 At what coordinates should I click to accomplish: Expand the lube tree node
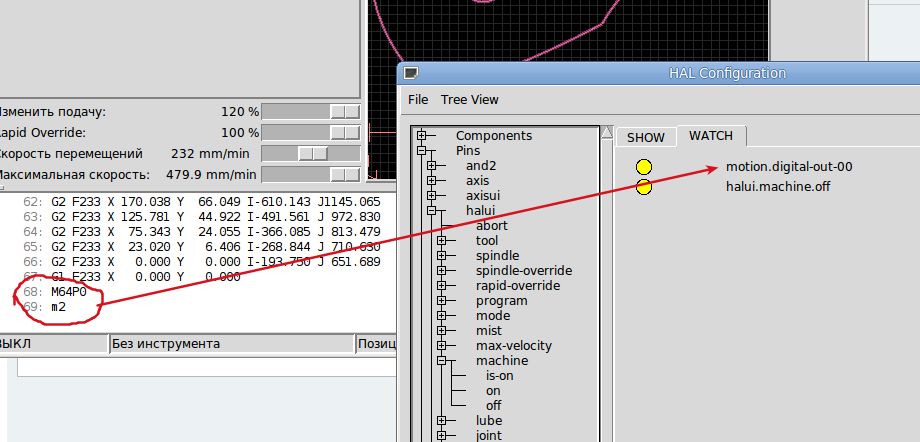[441, 420]
